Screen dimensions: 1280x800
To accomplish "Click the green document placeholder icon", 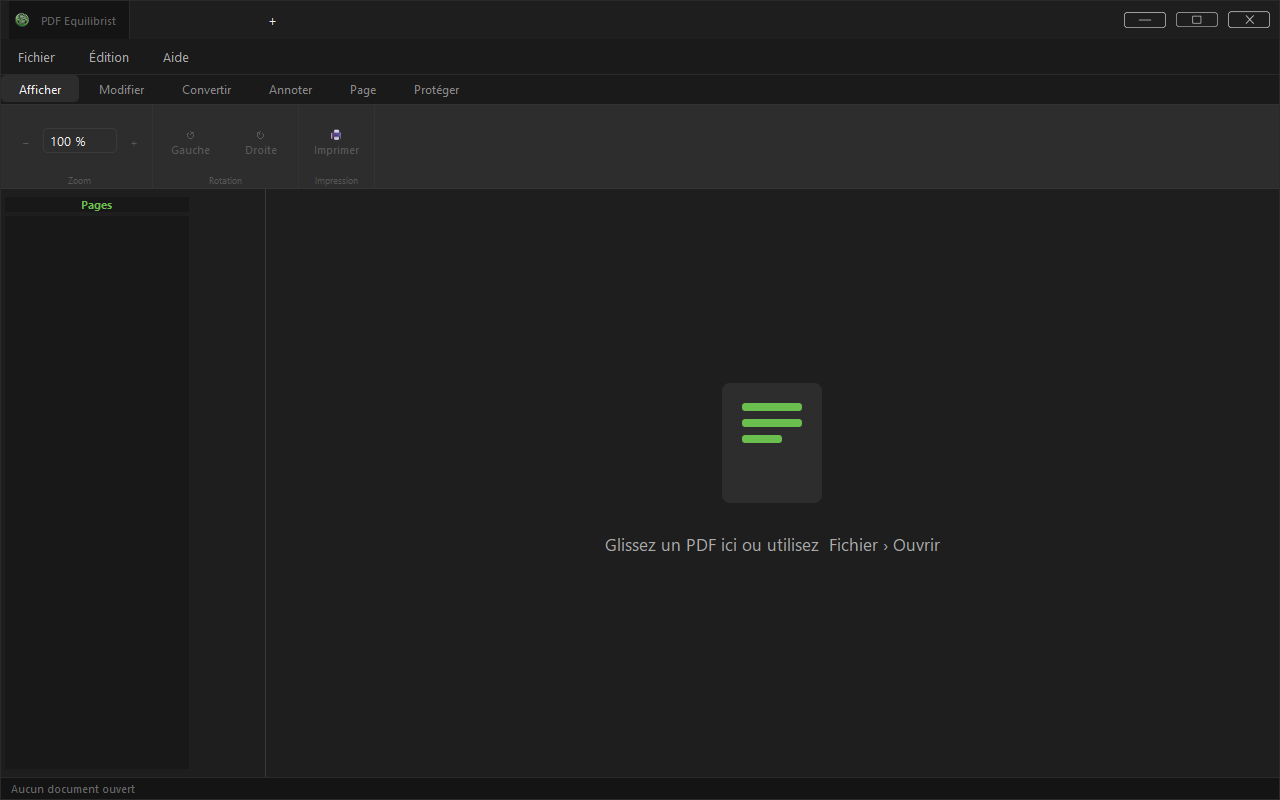I will [x=772, y=443].
